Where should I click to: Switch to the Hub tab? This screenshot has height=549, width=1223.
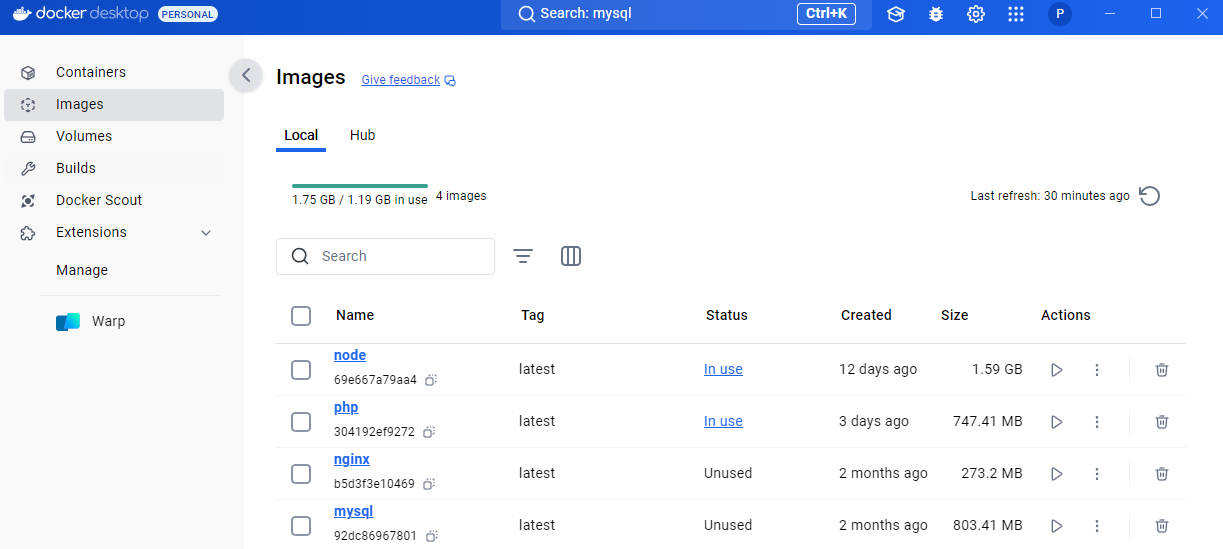[x=363, y=135]
